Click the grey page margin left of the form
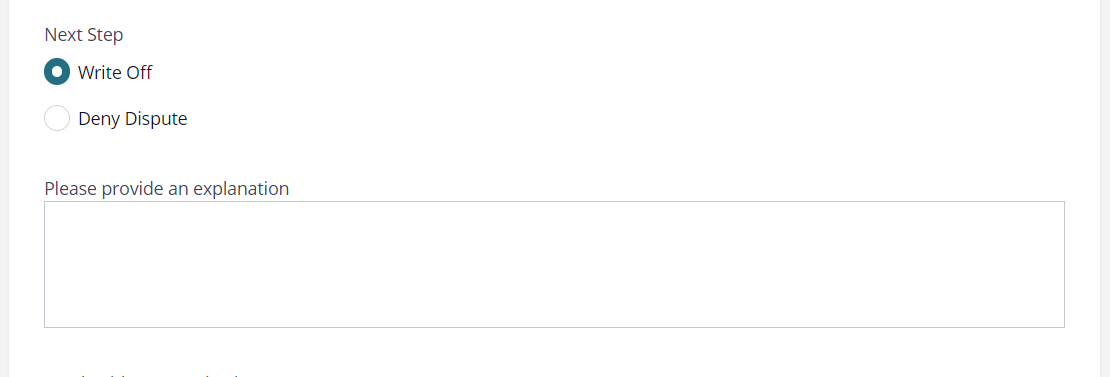The width and height of the screenshot is (1110, 377). tap(4, 188)
